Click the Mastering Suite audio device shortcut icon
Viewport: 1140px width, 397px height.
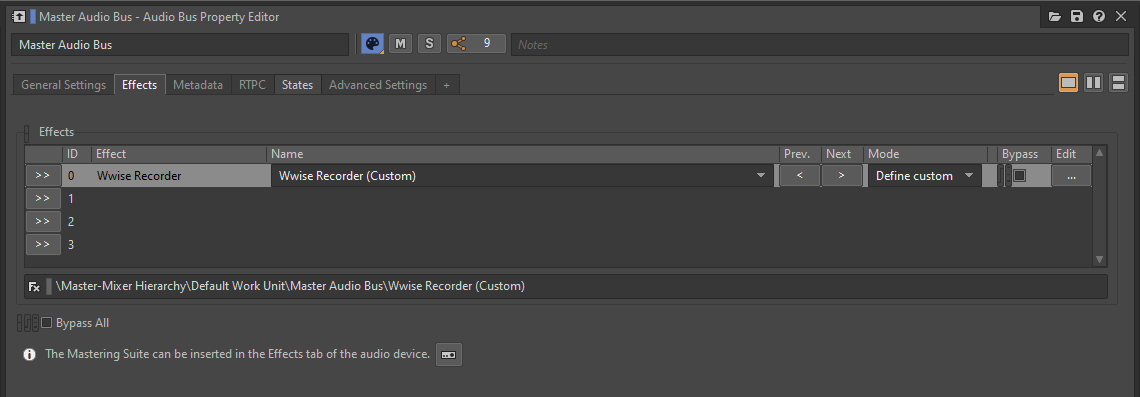tap(449, 355)
